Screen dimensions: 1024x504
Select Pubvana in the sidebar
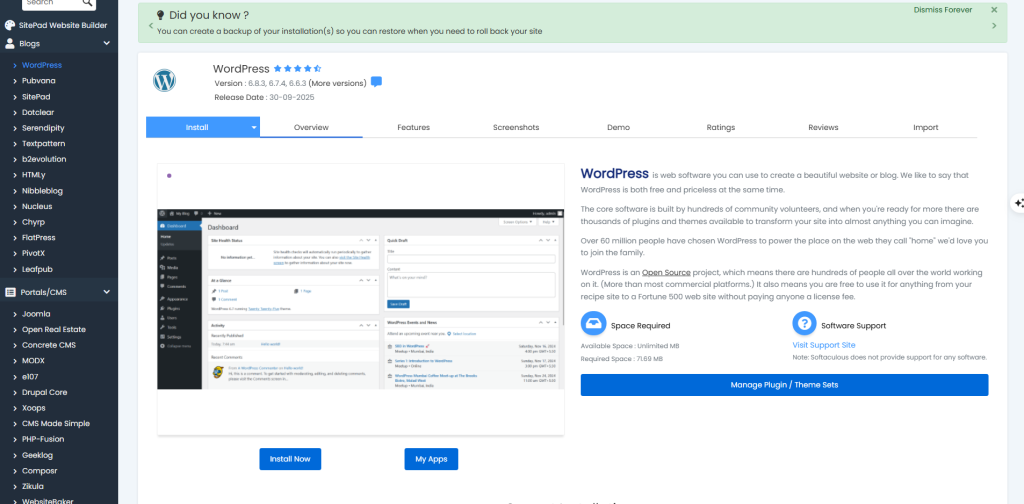[x=39, y=81]
